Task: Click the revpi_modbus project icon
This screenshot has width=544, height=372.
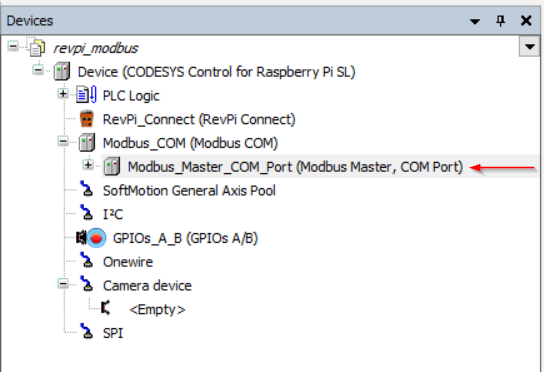Action: tap(36, 48)
